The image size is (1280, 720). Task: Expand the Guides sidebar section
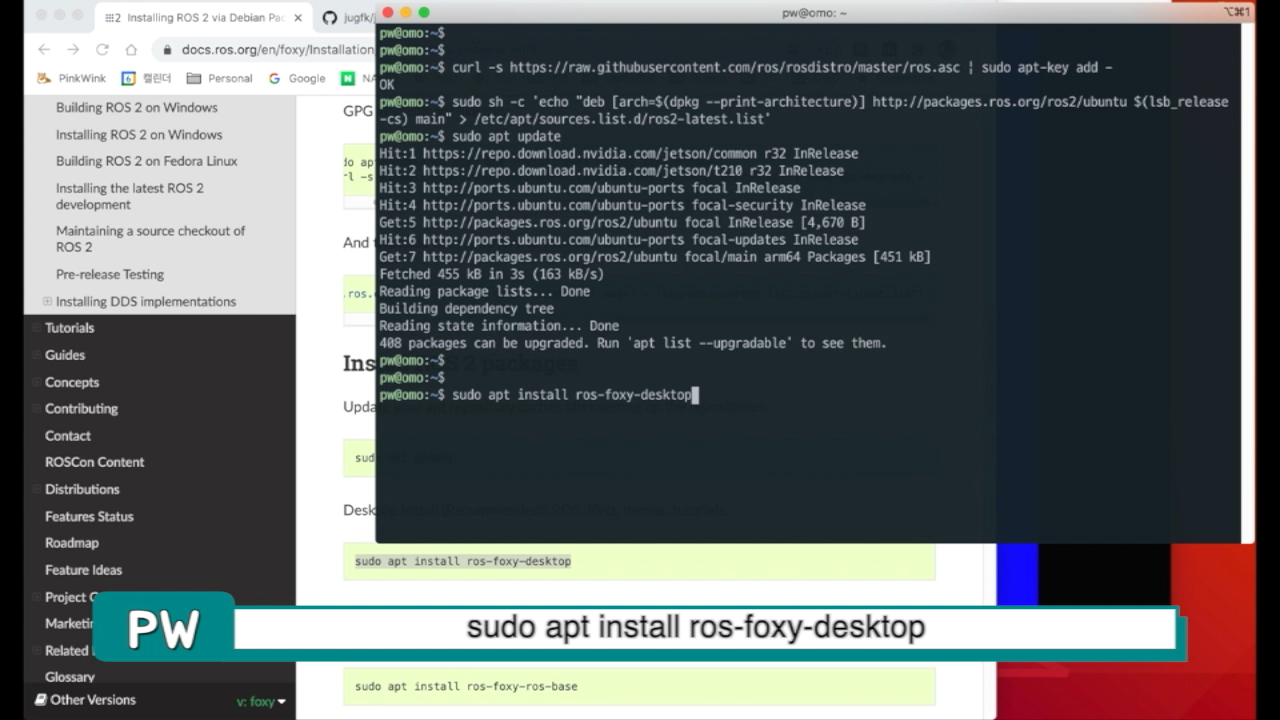pyautogui.click(x=36, y=355)
